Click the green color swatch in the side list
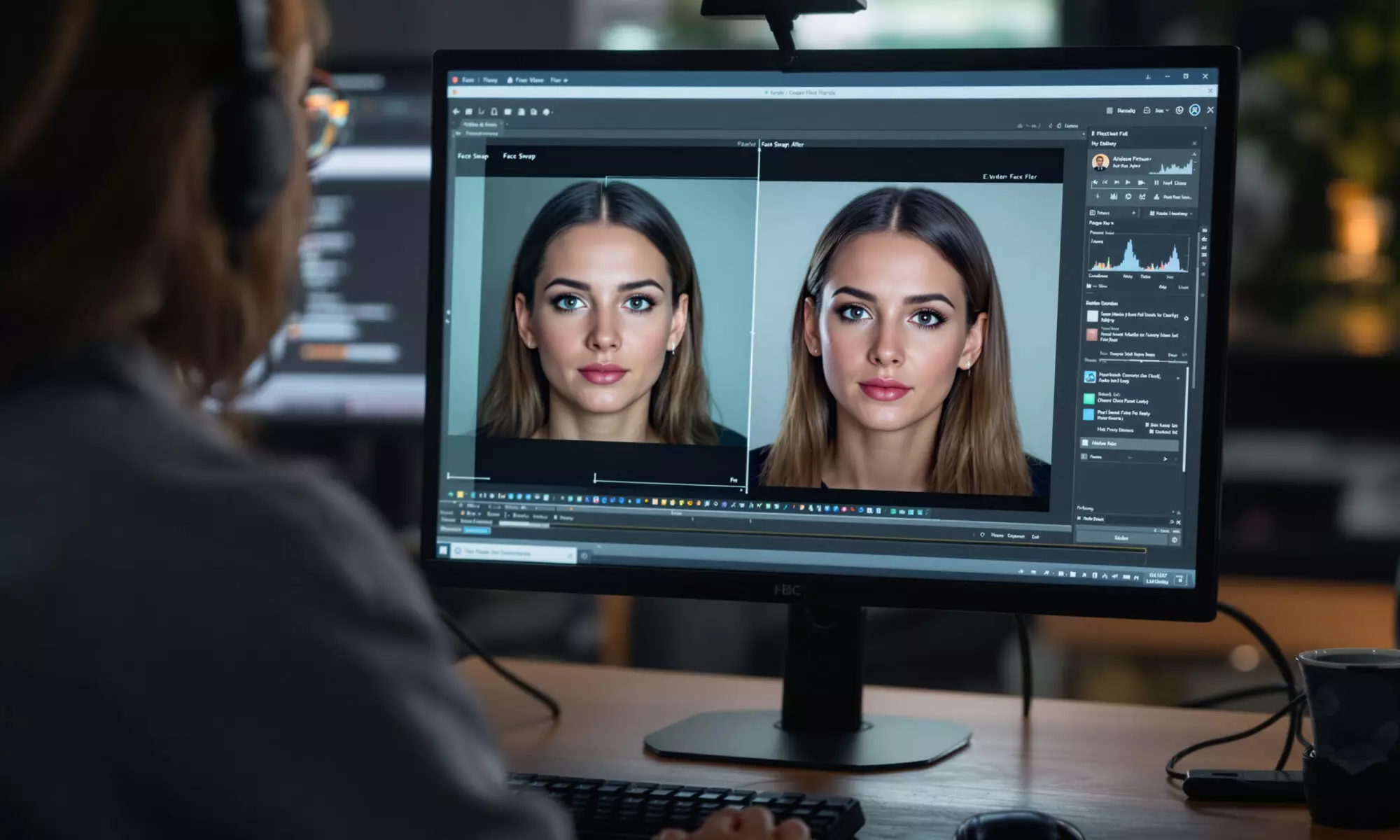The height and width of the screenshot is (840, 1400). pos(1088,398)
